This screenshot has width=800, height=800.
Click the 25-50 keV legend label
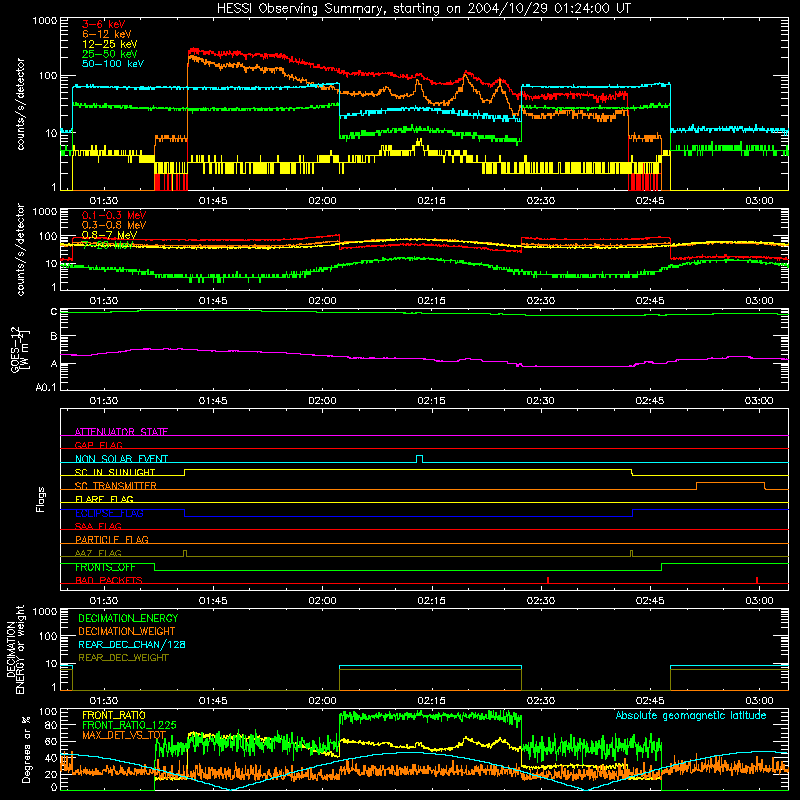(110, 54)
